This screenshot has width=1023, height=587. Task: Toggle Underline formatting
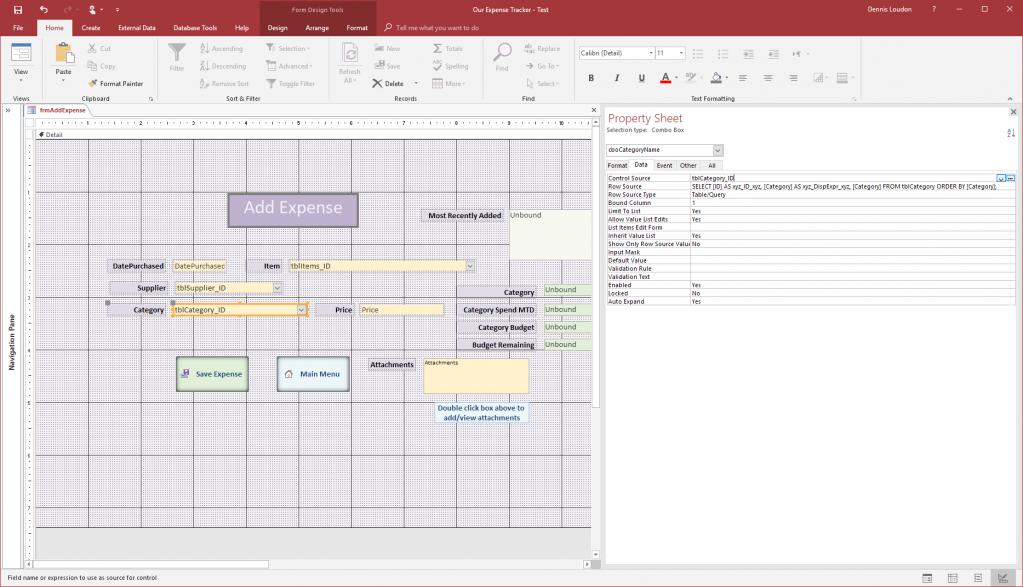point(641,78)
